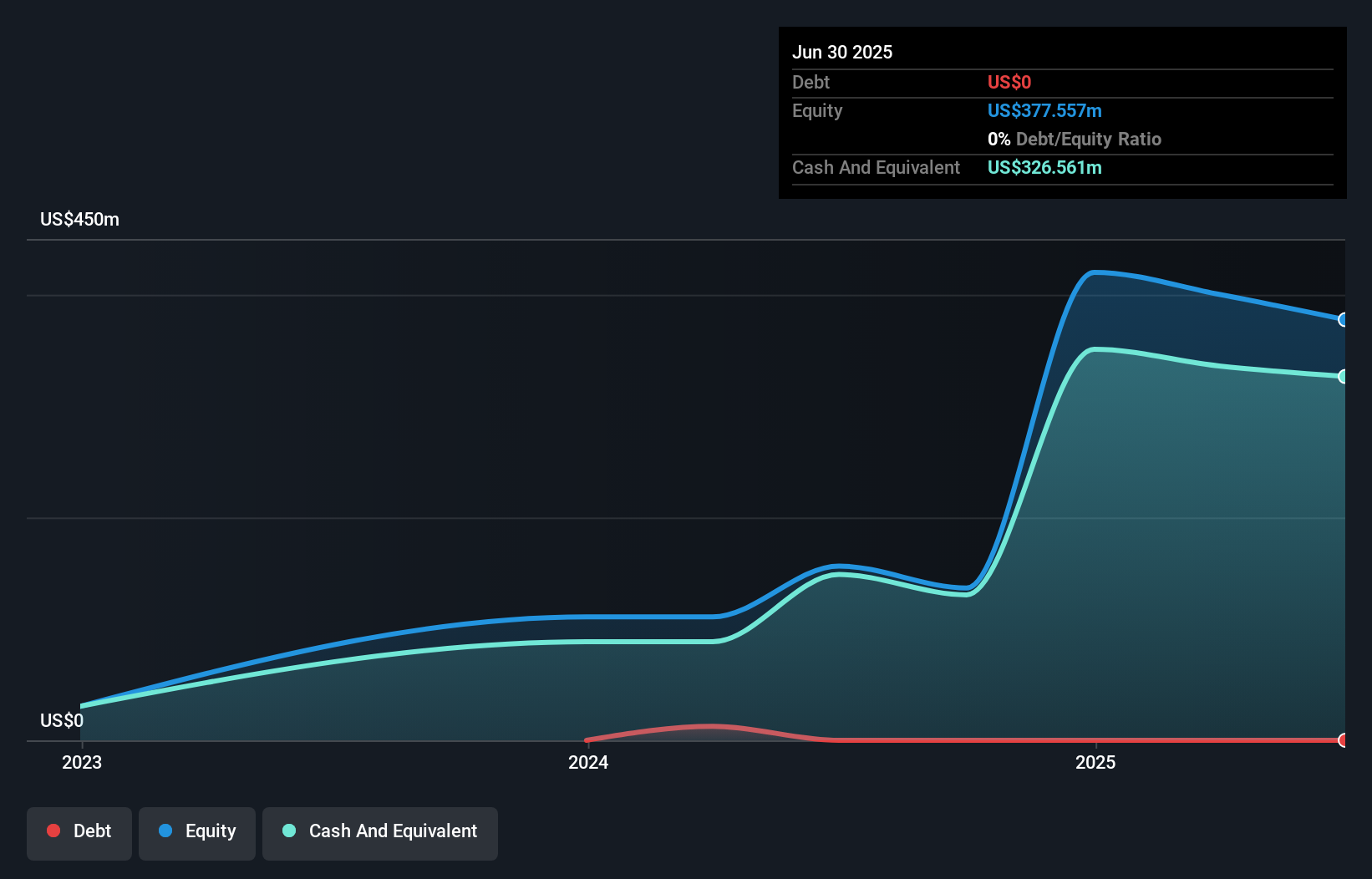Click the red US$0 debt value in tooltip

click(x=1009, y=82)
